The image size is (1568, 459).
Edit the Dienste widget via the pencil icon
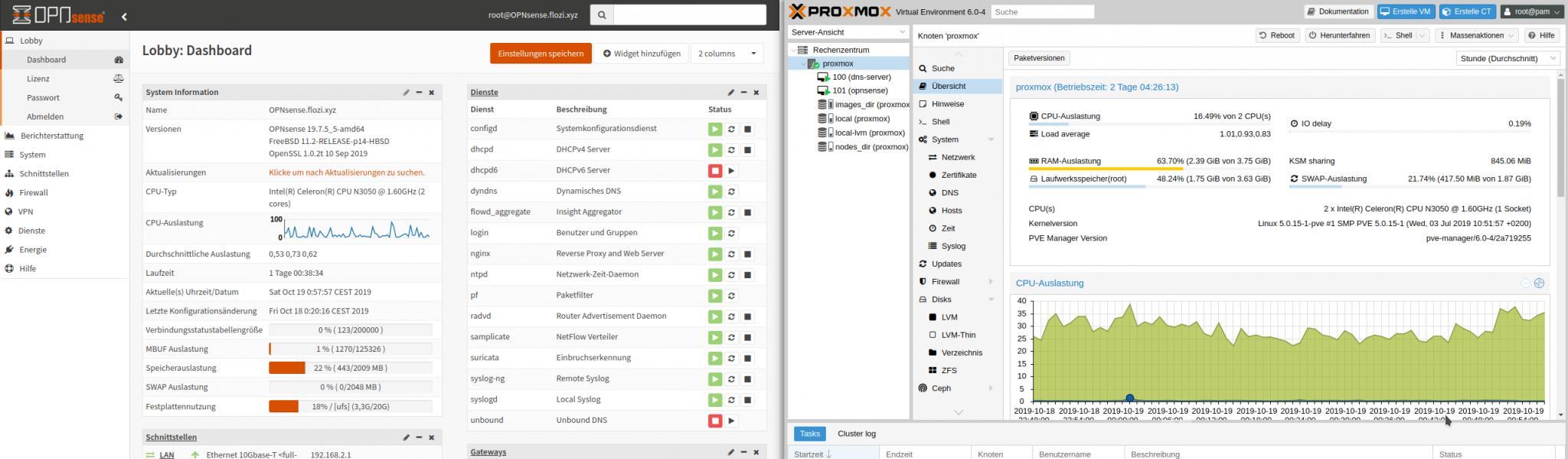tap(731, 93)
